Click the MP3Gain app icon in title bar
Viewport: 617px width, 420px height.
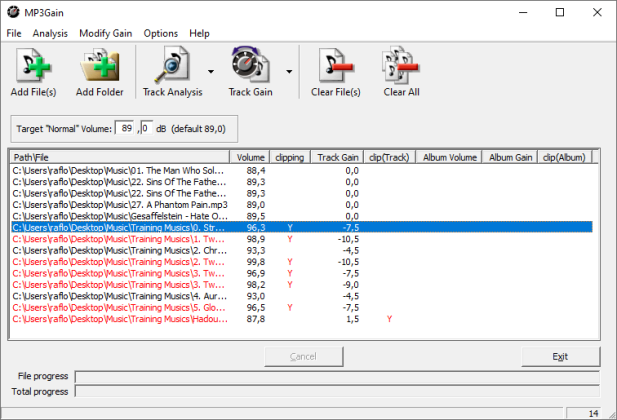tap(13, 12)
